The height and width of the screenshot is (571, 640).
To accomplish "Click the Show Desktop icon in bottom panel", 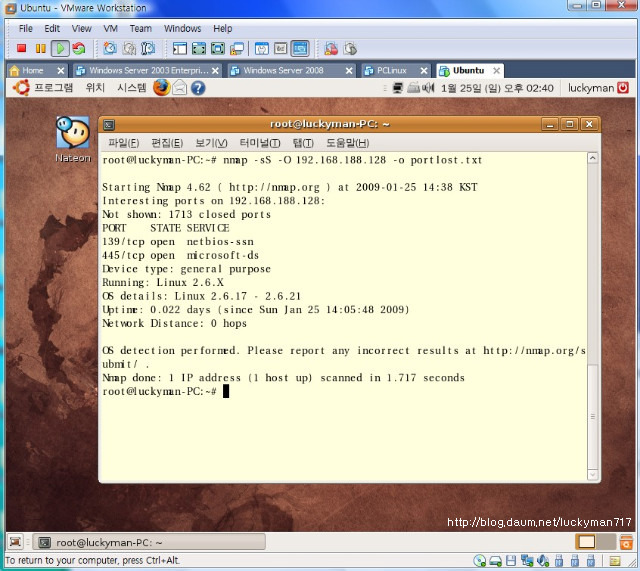I will click(16, 542).
